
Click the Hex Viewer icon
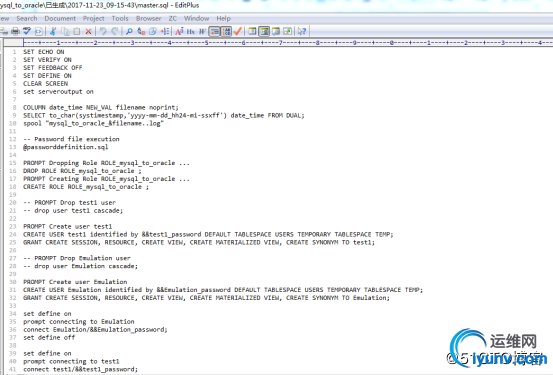[191, 31]
